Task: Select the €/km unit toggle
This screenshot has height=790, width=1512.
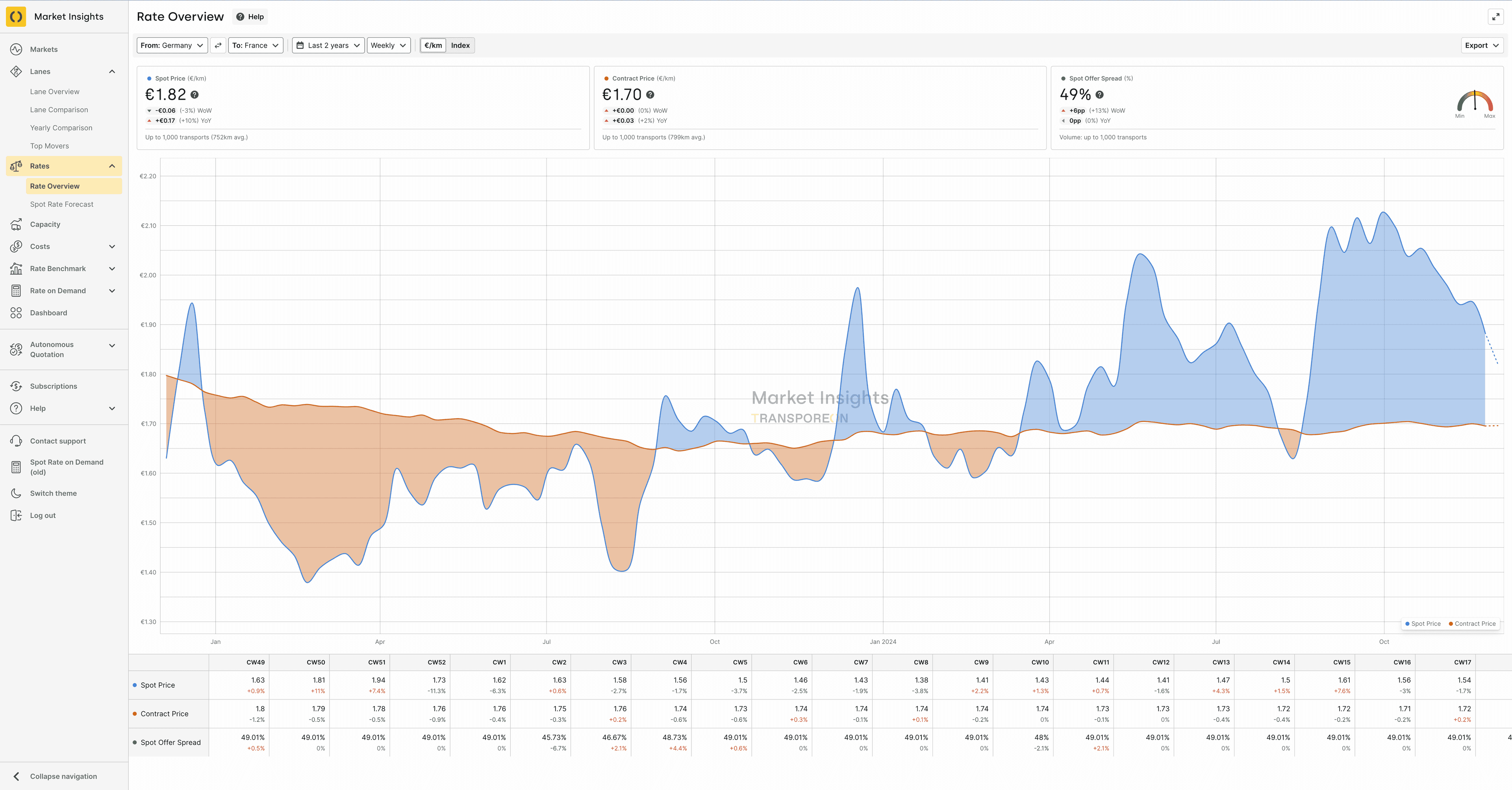Action: pyautogui.click(x=433, y=45)
